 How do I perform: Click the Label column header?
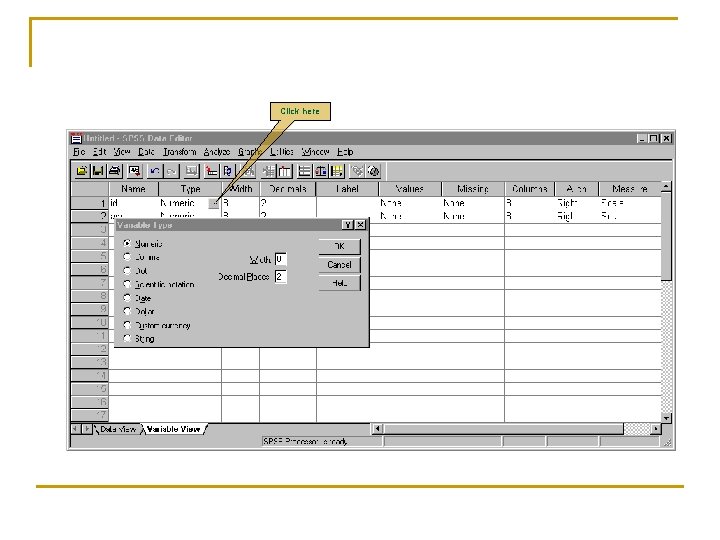coord(347,189)
